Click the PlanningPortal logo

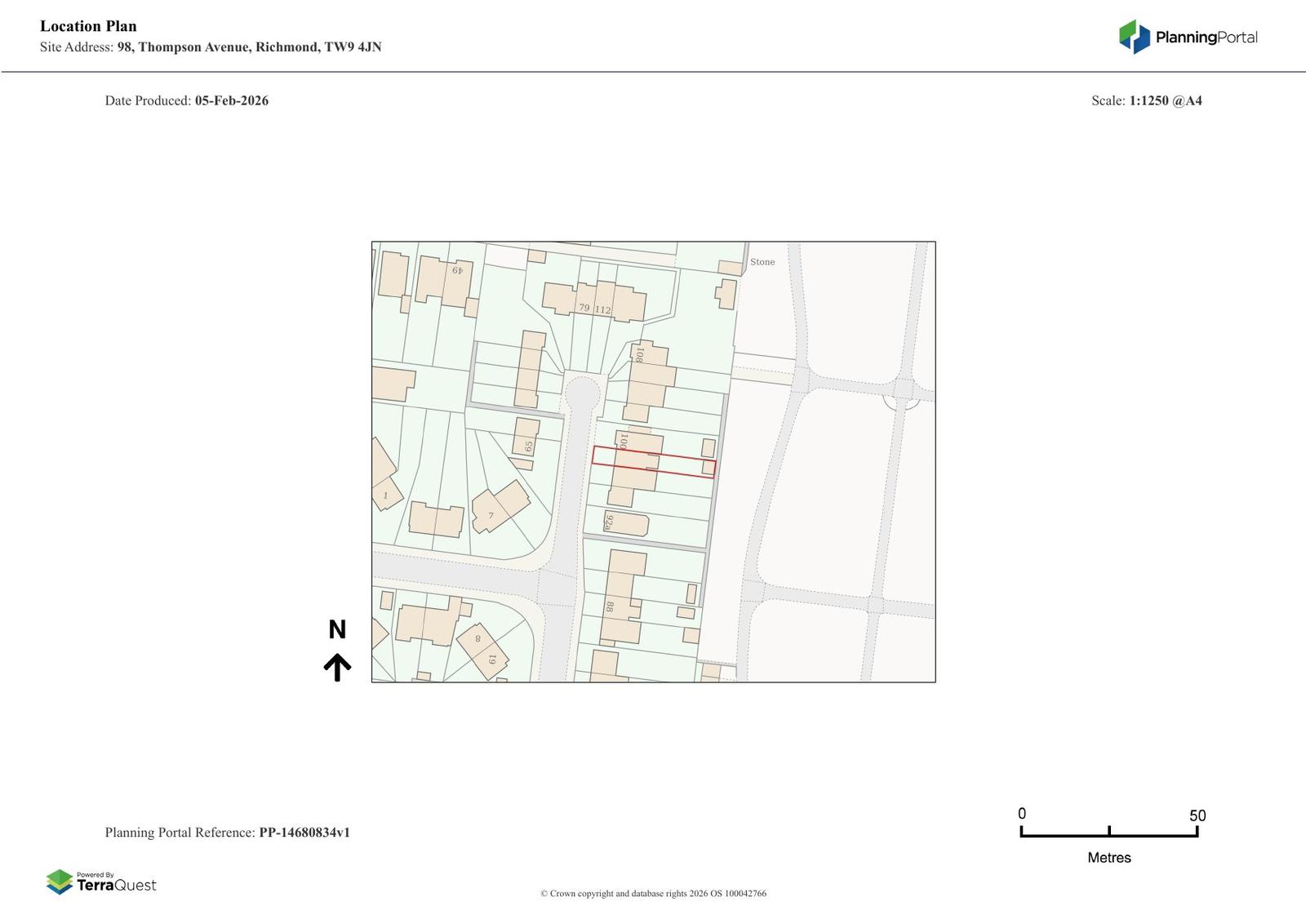coord(1188,37)
